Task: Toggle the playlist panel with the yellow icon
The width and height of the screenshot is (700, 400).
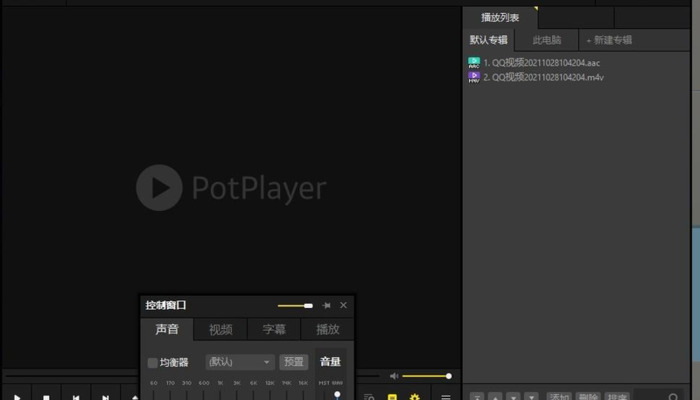Action: coord(392,397)
